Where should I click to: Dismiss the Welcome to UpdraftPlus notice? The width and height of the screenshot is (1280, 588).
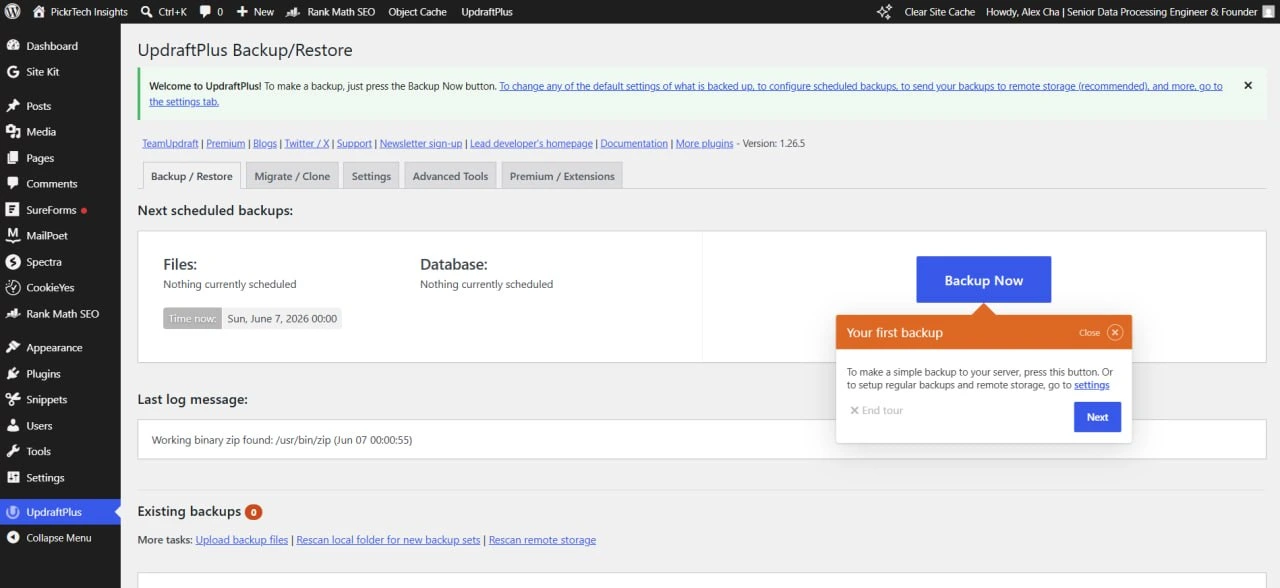tap(1248, 86)
